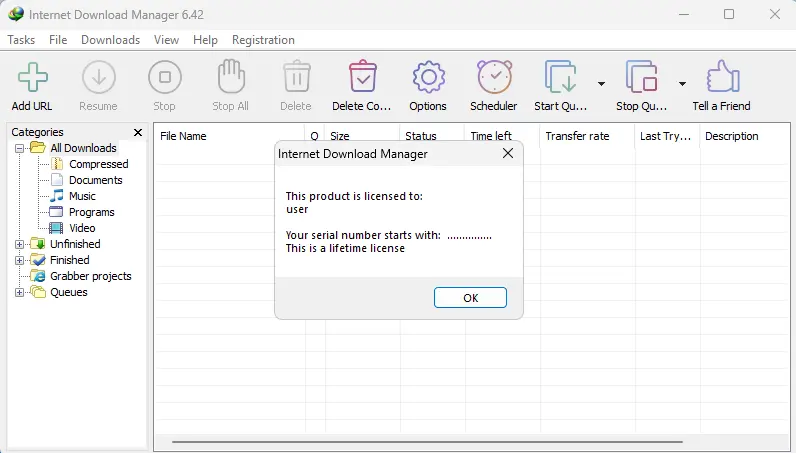The width and height of the screenshot is (796, 453).
Task: Select the Queues category
Action: pos(69,293)
